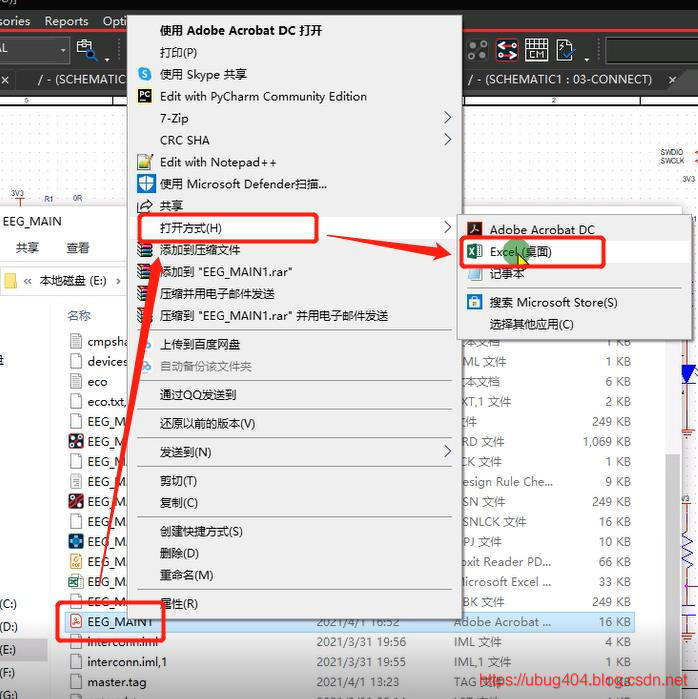
Task: Click the Microsoft Defender shield icon
Action: [x=146, y=183]
